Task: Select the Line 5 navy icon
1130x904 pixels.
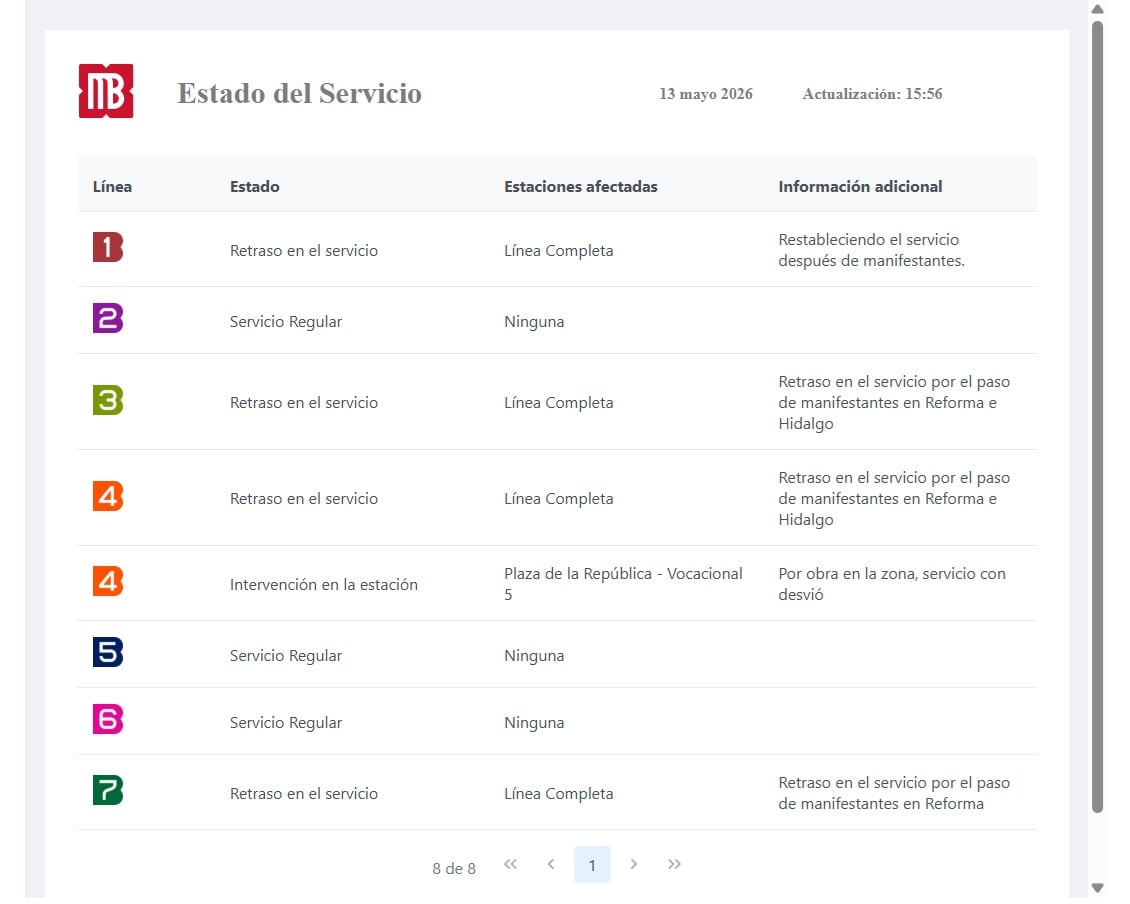Action: click(x=108, y=653)
